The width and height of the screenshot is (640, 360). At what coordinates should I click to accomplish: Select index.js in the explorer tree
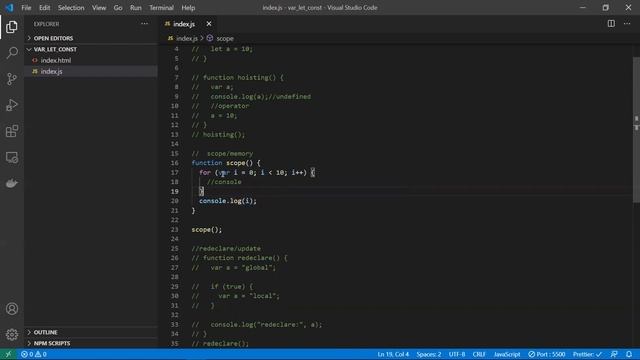pos(91,71)
